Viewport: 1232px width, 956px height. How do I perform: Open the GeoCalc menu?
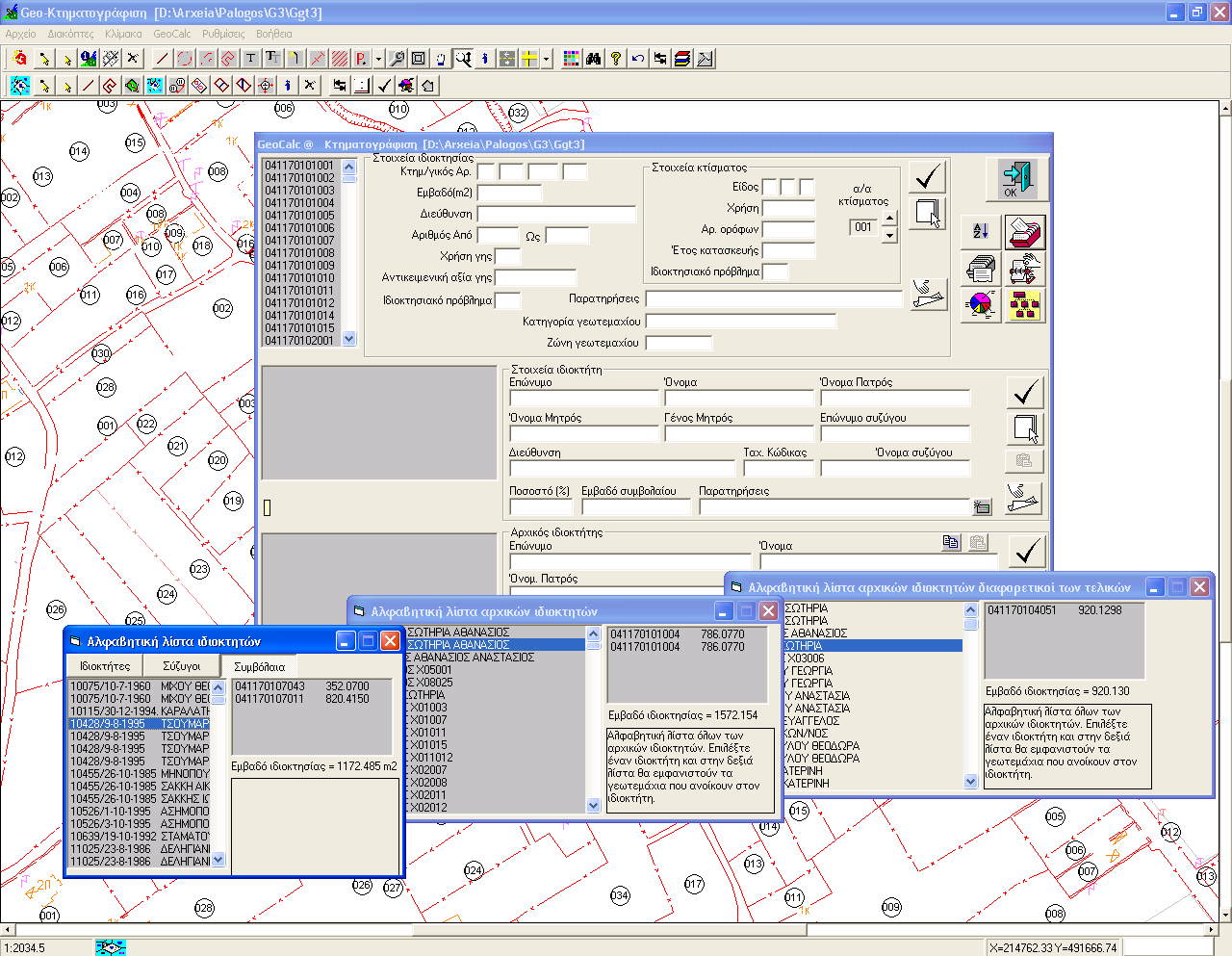tap(171, 34)
